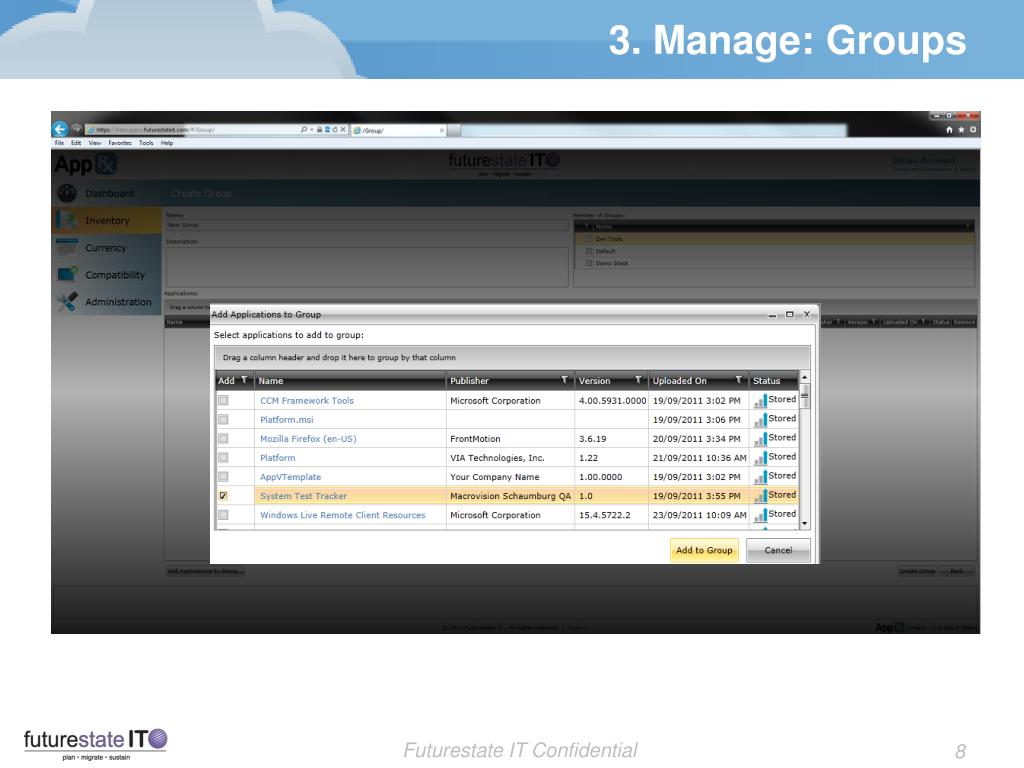The image size is (1024, 768).
Task: Check the box for AppVTemplate
Action: click(223, 477)
